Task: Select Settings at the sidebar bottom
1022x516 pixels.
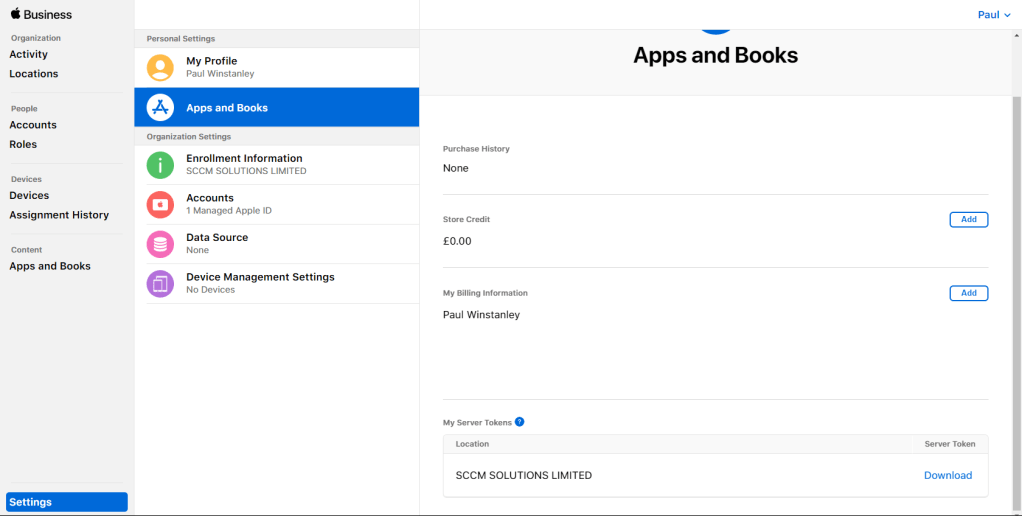Action: pos(66,502)
